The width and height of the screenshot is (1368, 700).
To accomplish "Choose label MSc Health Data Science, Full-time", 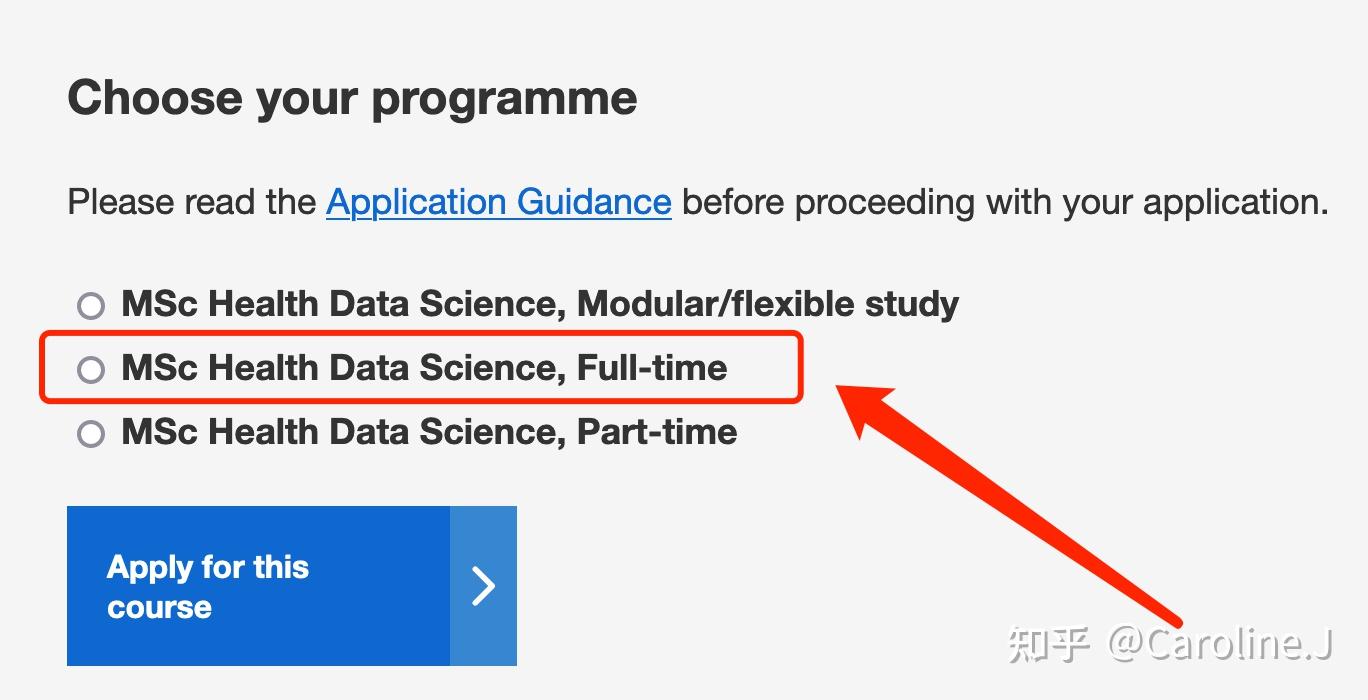I will click(424, 368).
